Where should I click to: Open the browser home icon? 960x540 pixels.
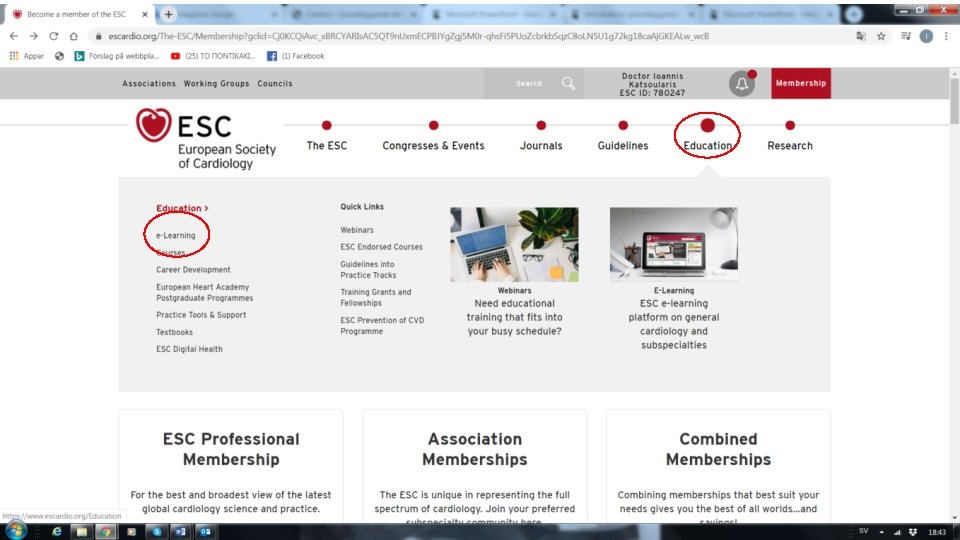click(x=73, y=36)
